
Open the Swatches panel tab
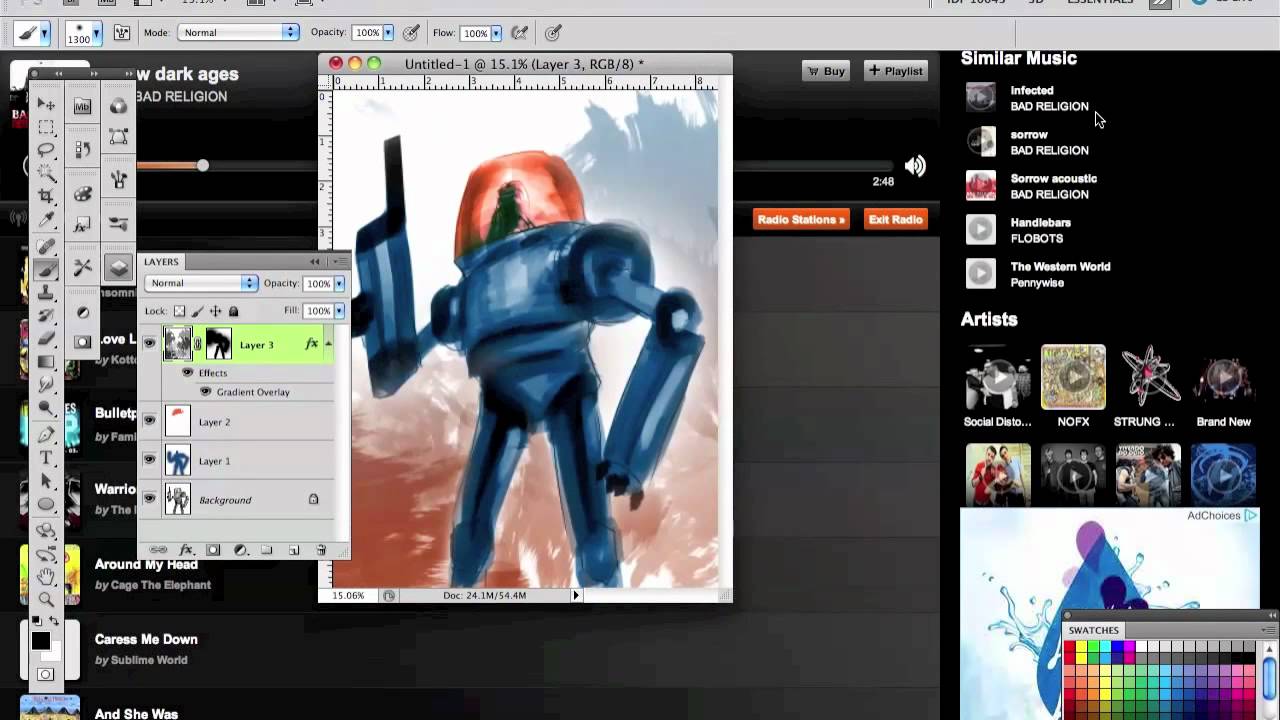(1093, 630)
